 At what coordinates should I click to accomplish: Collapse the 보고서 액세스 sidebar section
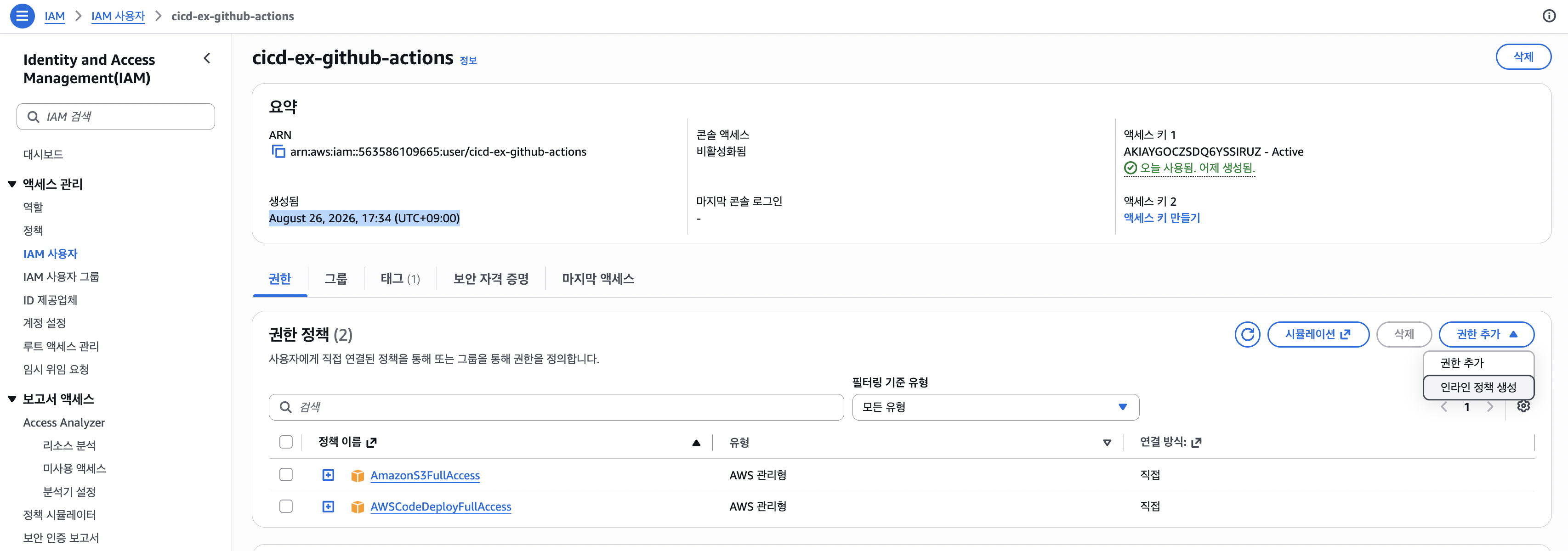click(12, 399)
